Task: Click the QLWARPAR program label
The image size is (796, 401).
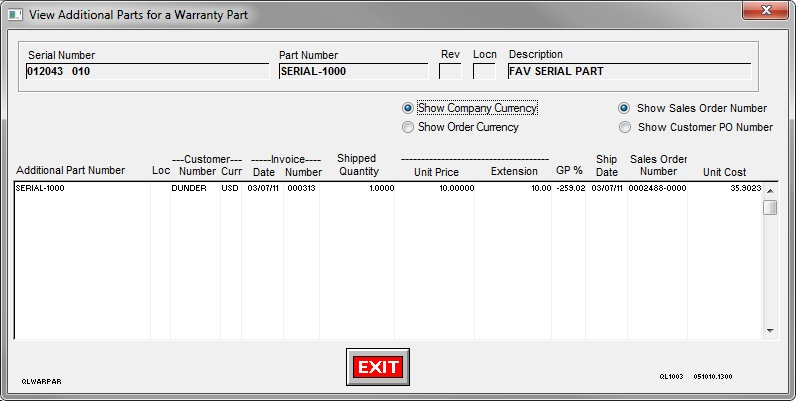Action: click(42, 381)
